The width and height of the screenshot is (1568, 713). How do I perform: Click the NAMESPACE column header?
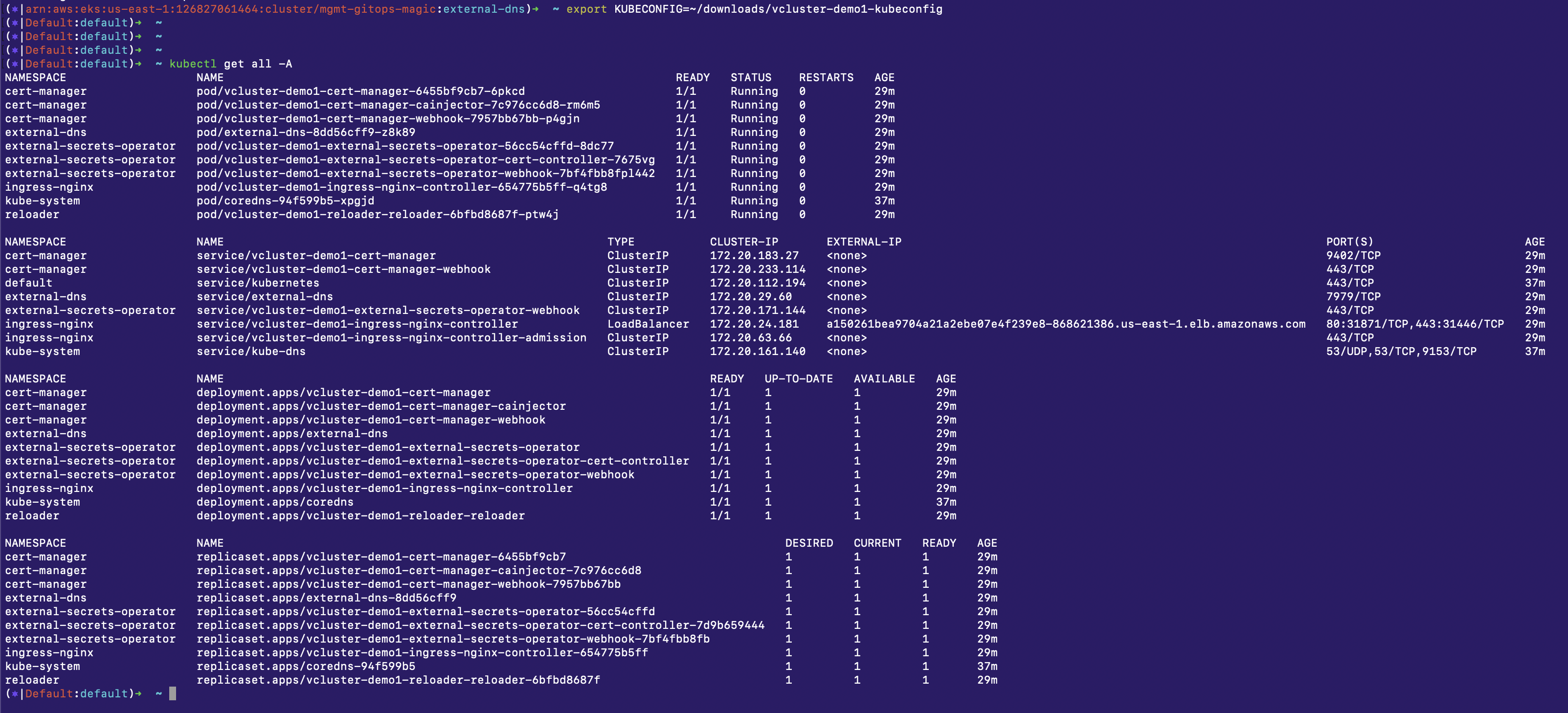coord(35,77)
